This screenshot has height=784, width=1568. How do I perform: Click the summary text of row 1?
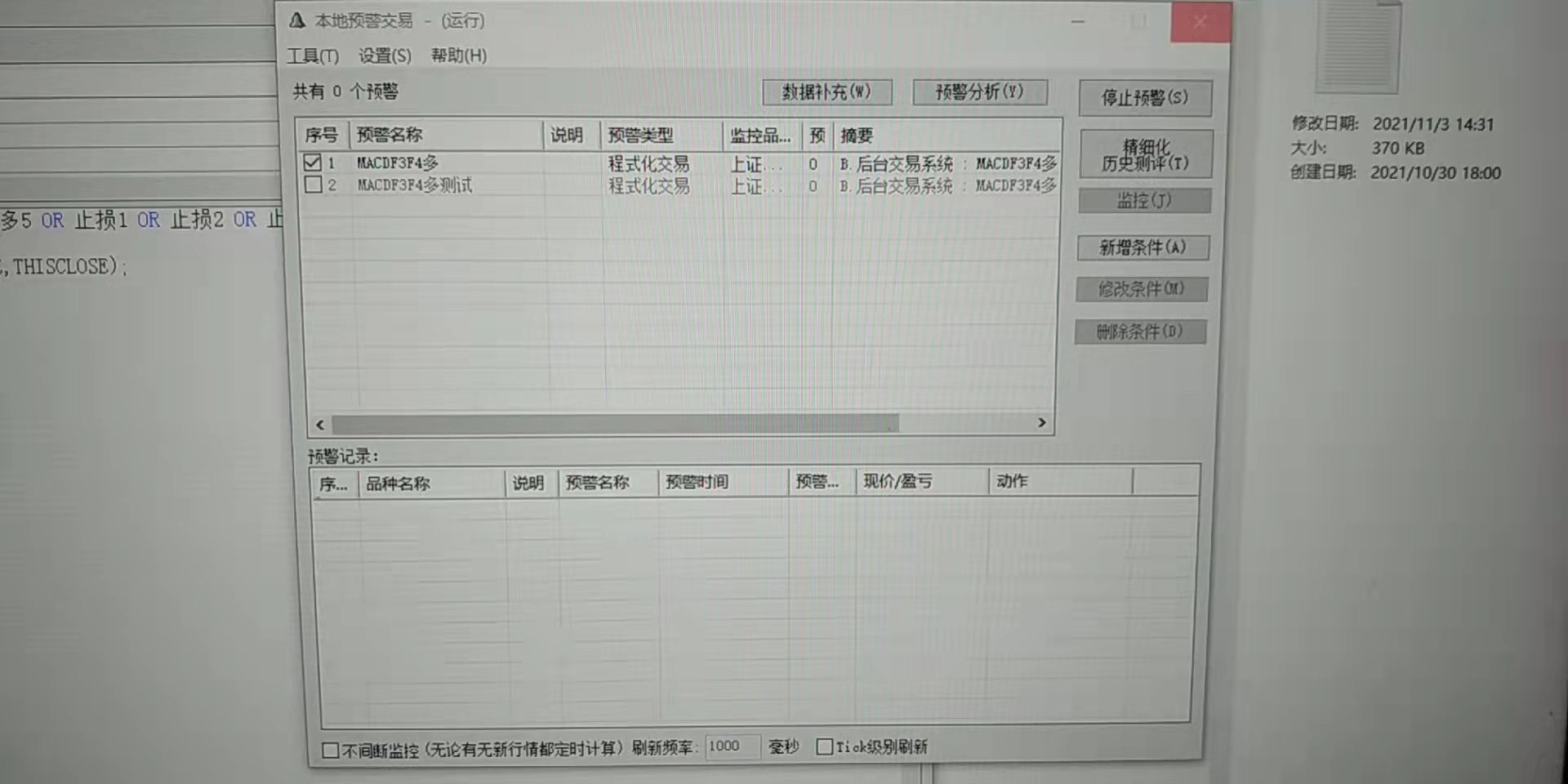(948, 164)
